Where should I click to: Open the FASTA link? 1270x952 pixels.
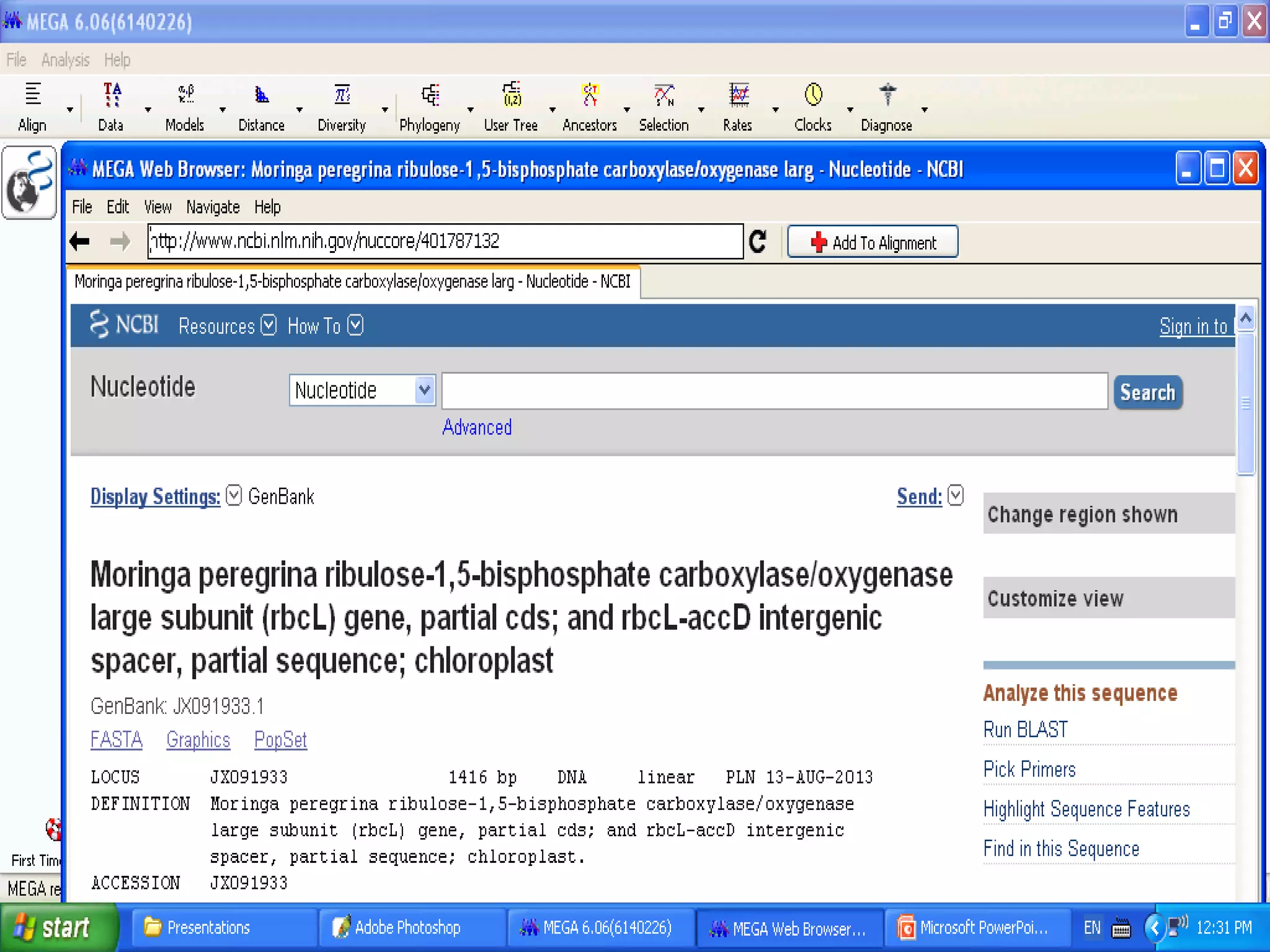coord(117,739)
